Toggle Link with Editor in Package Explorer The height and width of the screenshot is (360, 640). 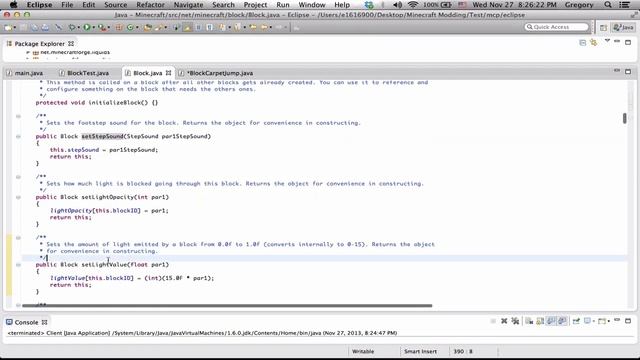(594, 43)
